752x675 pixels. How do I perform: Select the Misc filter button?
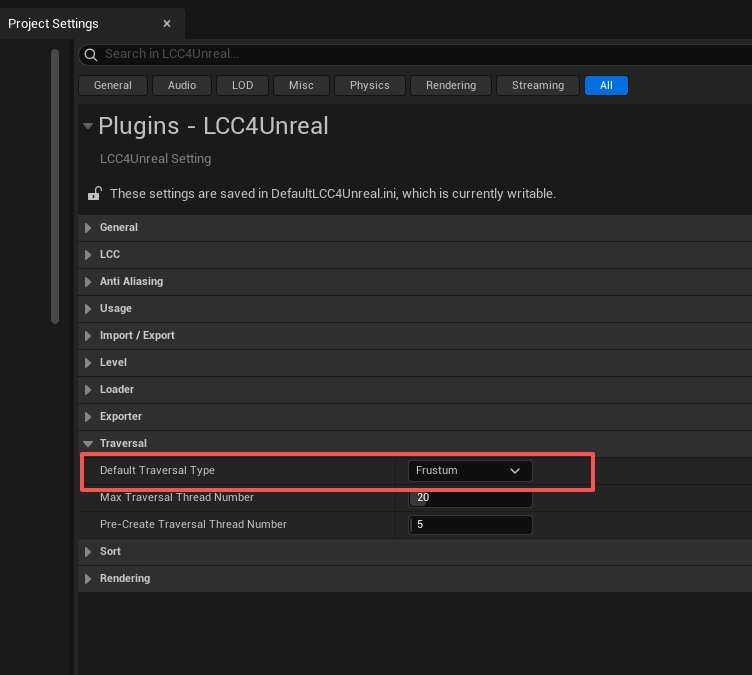tap(301, 85)
